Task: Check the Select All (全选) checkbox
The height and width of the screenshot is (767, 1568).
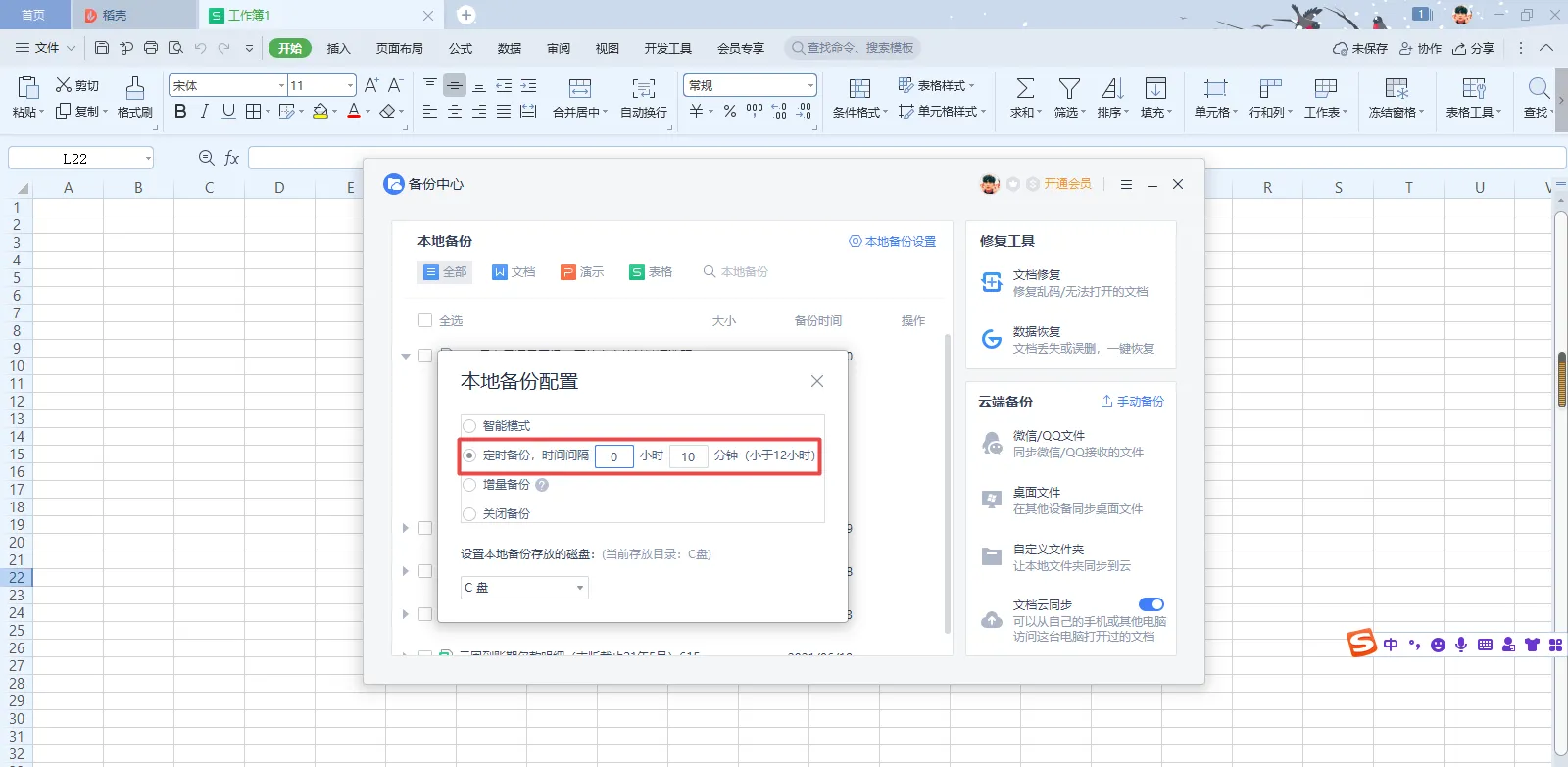Action: click(x=425, y=320)
